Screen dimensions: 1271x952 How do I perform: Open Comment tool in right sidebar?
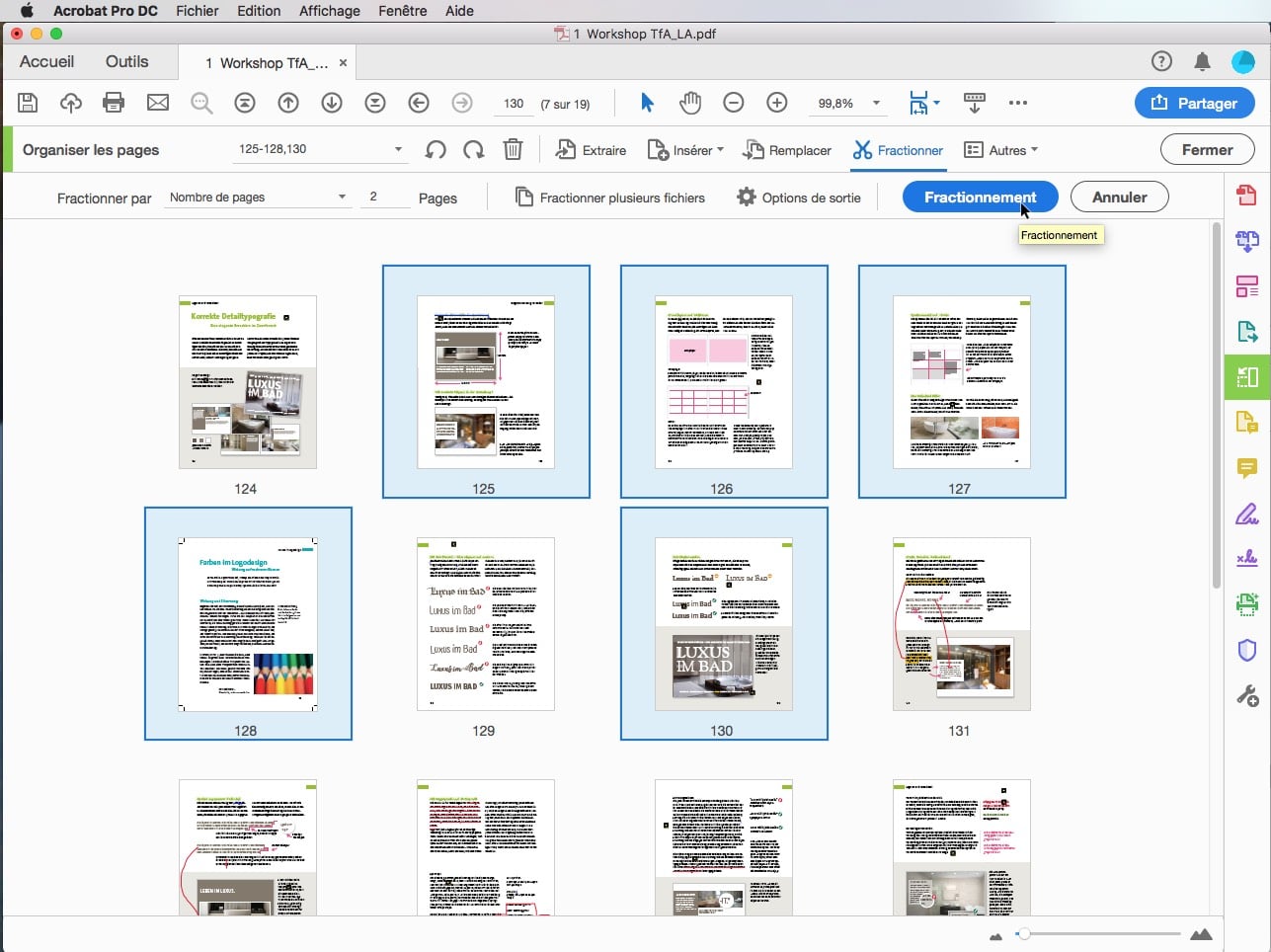pyautogui.click(x=1247, y=468)
